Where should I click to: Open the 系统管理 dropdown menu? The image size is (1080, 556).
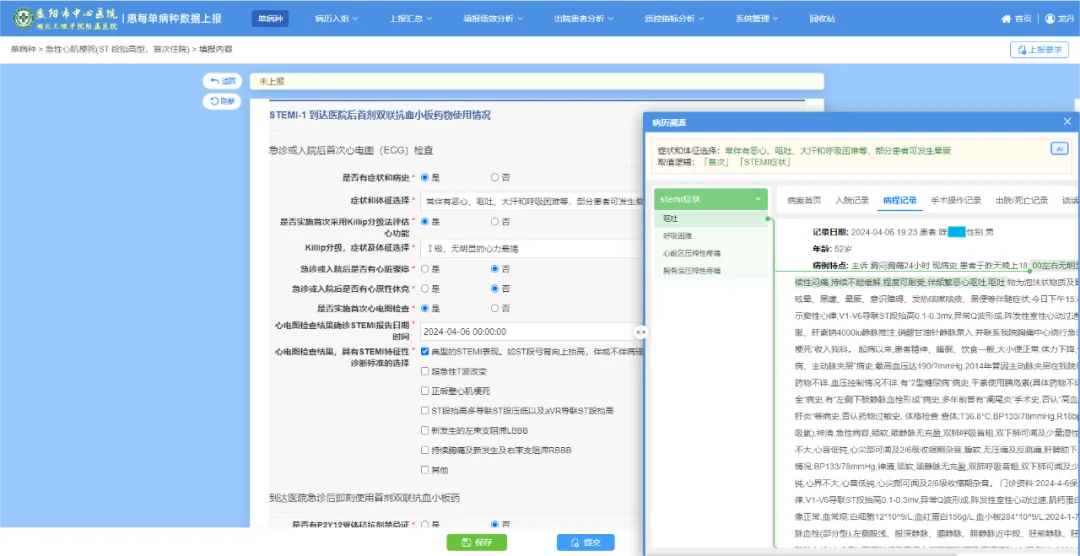[x=757, y=19]
